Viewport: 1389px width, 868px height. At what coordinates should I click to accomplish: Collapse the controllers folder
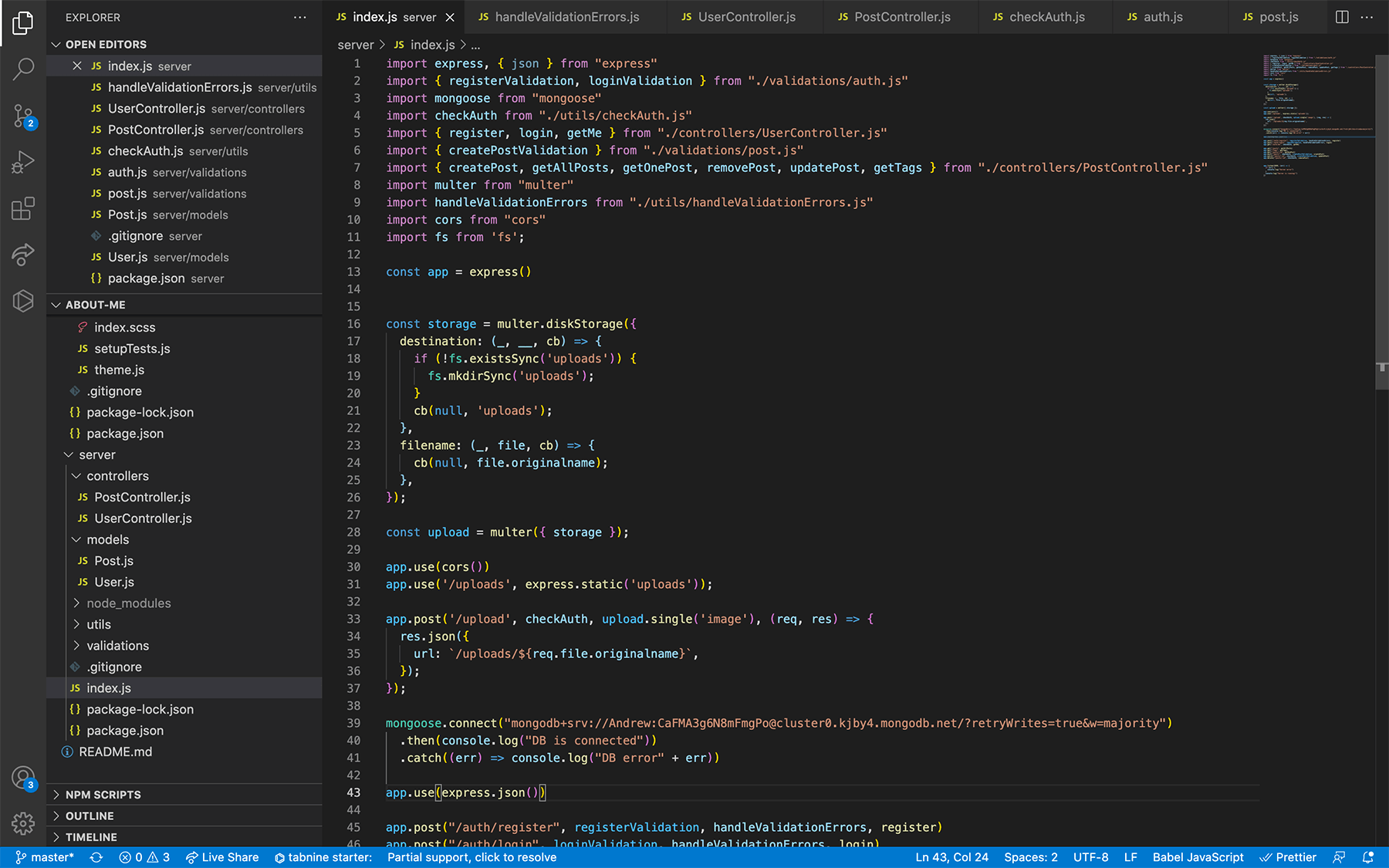pyautogui.click(x=184, y=476)
